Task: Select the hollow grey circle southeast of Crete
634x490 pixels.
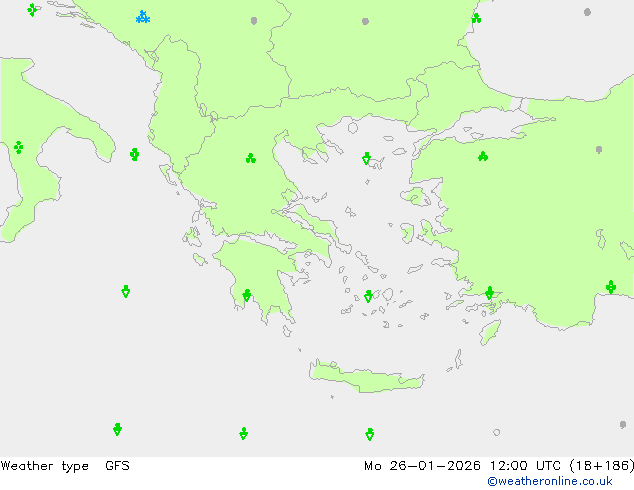Action: 497,432
